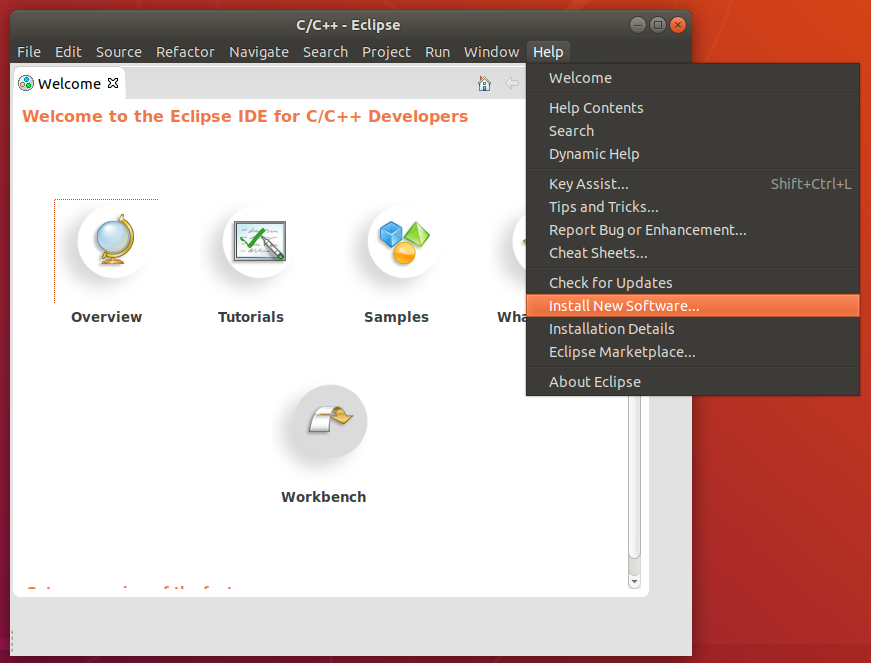Open the Refactor menu
Viewport: 871px width, 663px height.
tap(185, 52)
